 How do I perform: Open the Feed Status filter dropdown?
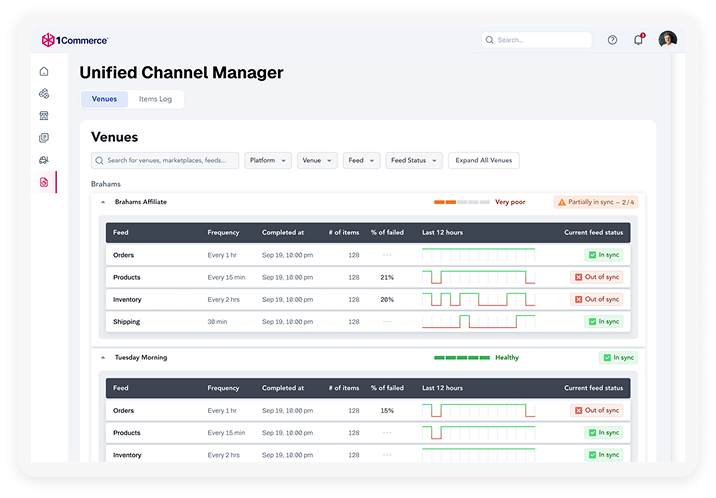point(414,161)
